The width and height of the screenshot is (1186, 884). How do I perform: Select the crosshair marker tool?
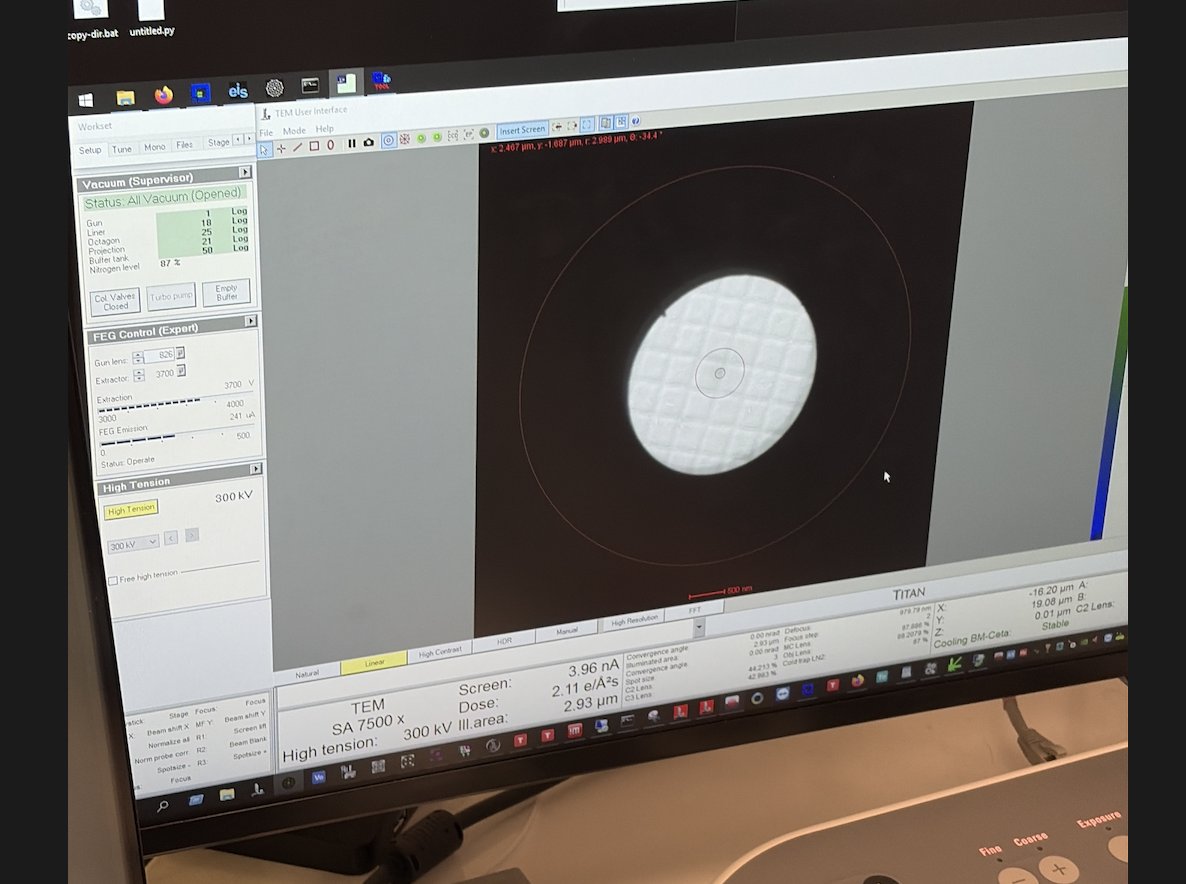(x=281, y=149)
